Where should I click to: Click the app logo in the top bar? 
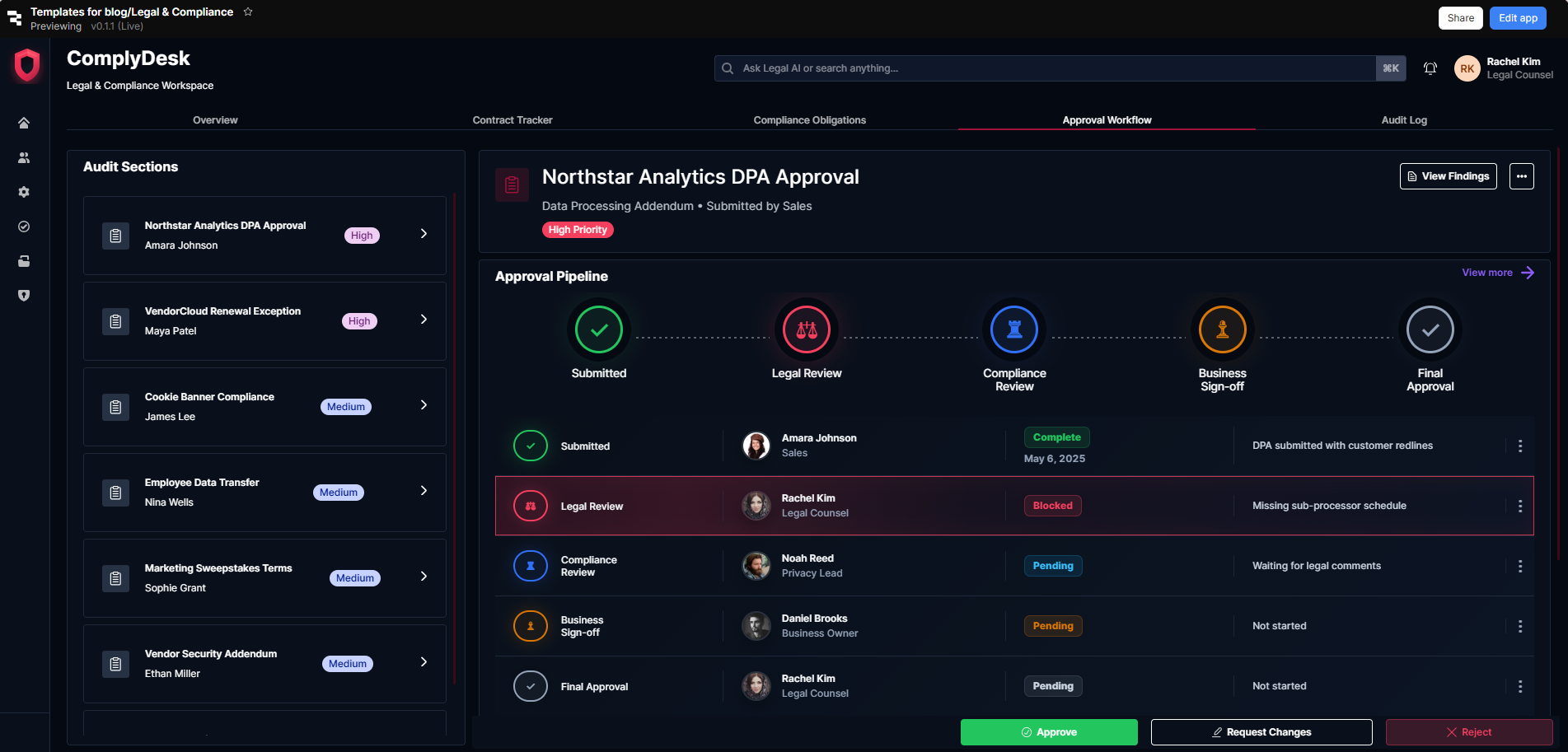[x=14, y=18]
